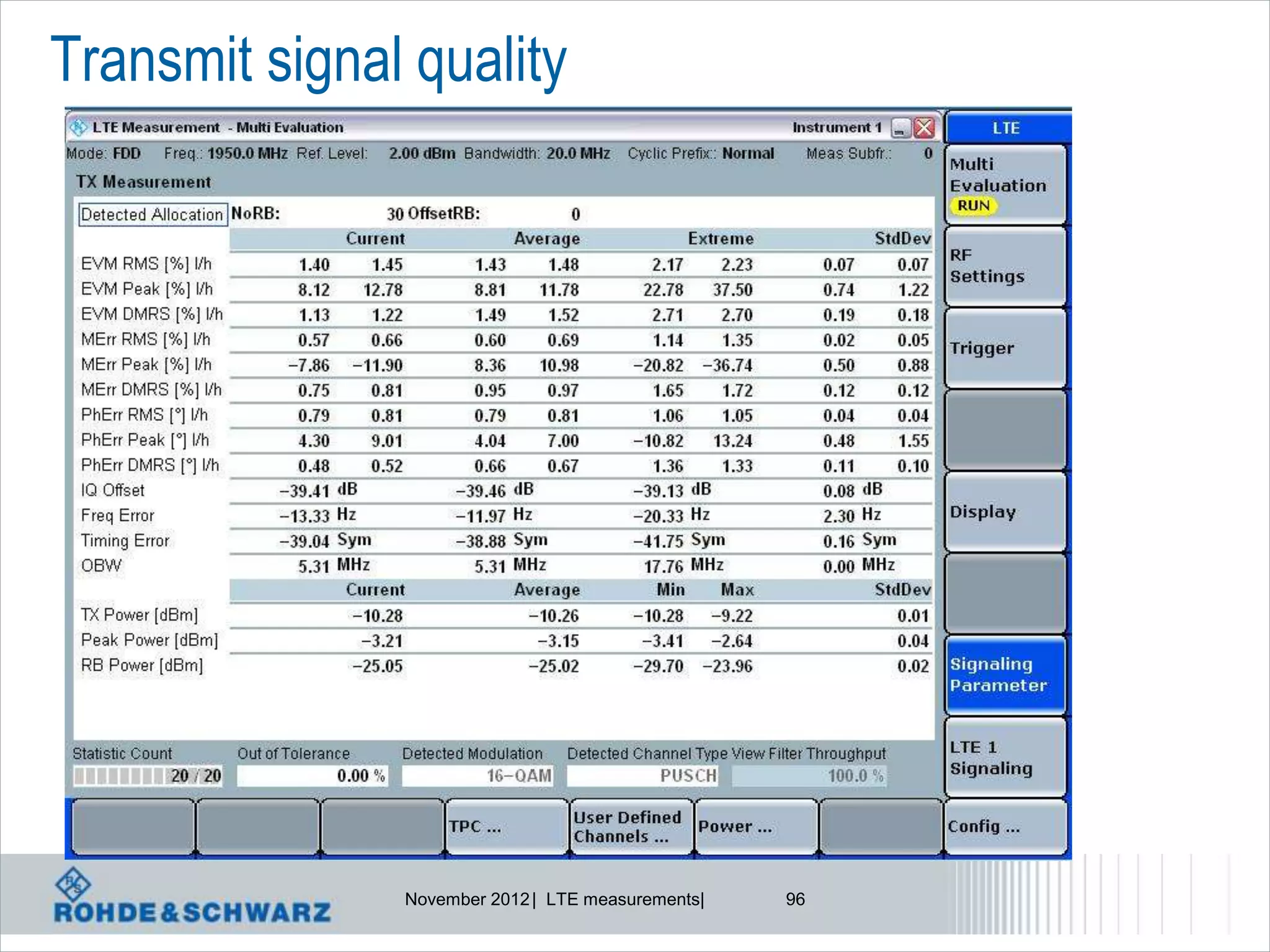Open the Config... hotkey
This screenshot has width=1270, height=952.
[x=1005, y=827]
